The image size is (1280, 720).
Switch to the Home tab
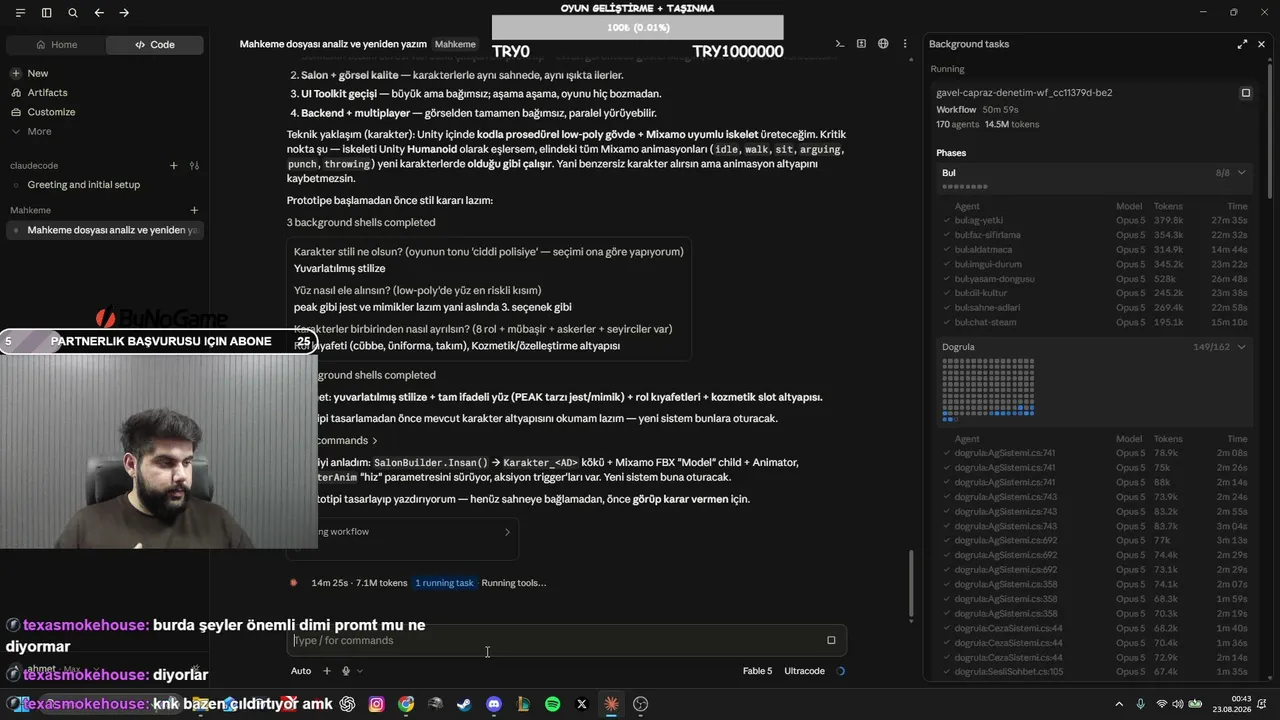56,45
